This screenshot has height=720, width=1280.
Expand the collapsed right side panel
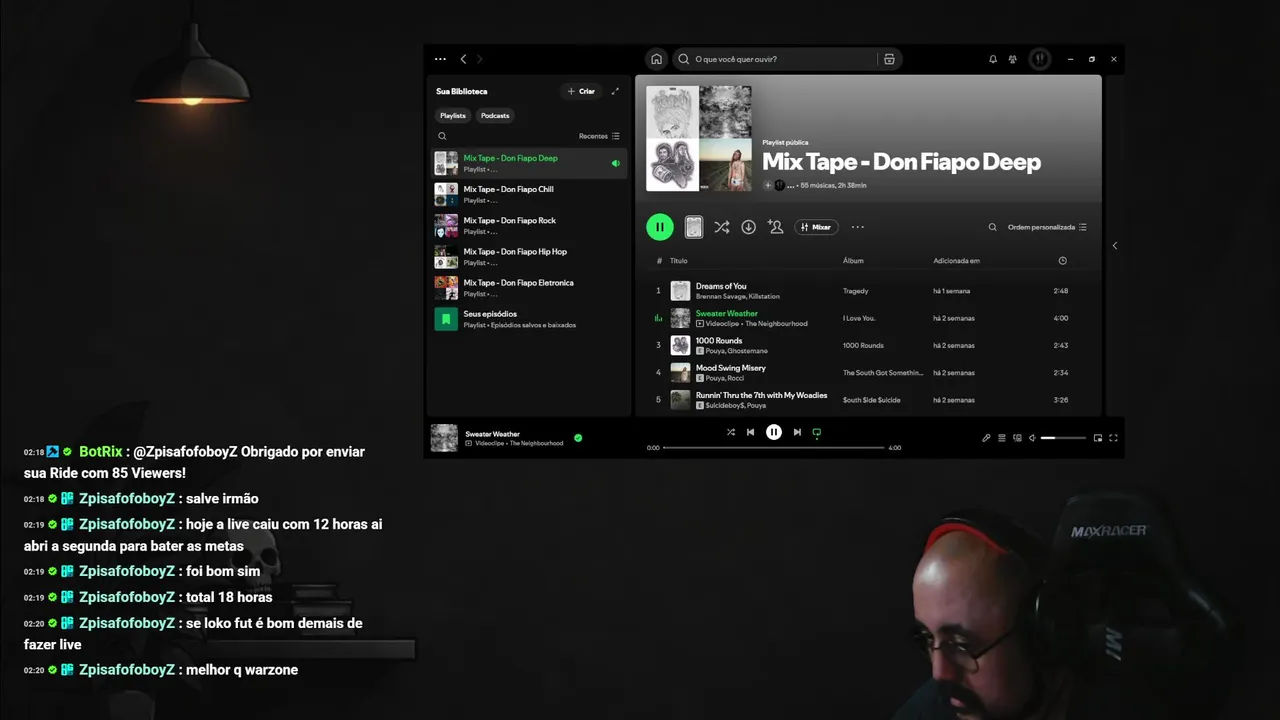pyautogui.click(x=1115, y=245)
